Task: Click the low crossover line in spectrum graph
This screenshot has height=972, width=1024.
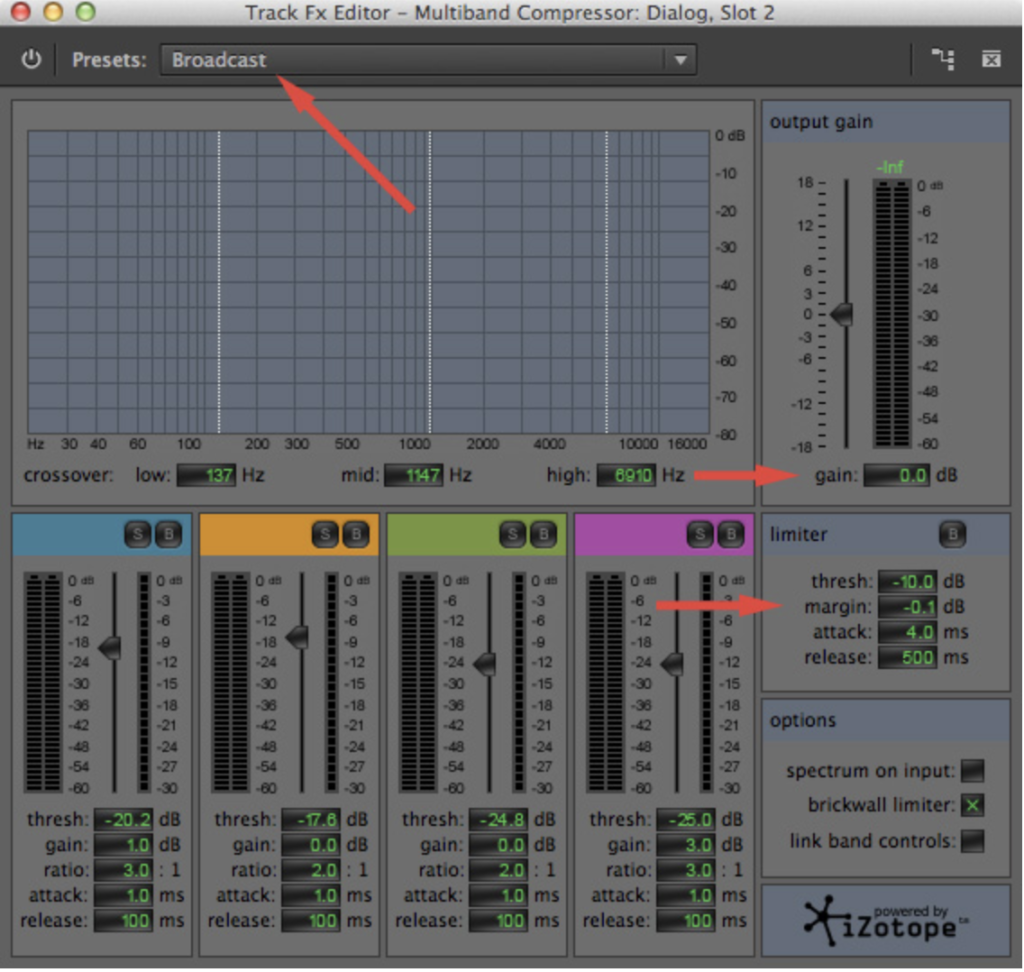Action: [219, 282]
